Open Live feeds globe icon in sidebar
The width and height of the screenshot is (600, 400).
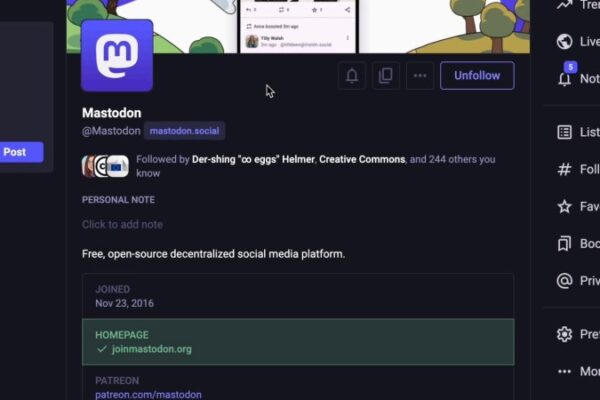click(x=564, y=42)
